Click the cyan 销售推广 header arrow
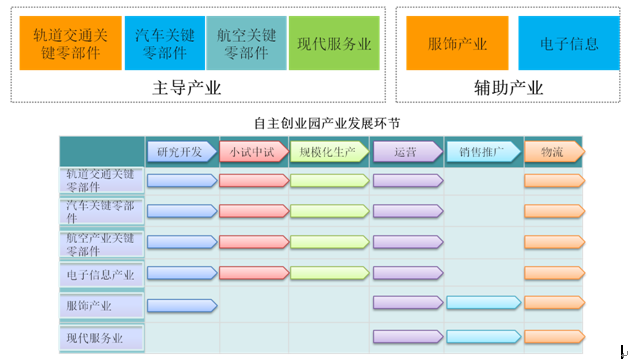Image resolution: width=636 pixels, height=363 pixels. (x=483, y=152)
